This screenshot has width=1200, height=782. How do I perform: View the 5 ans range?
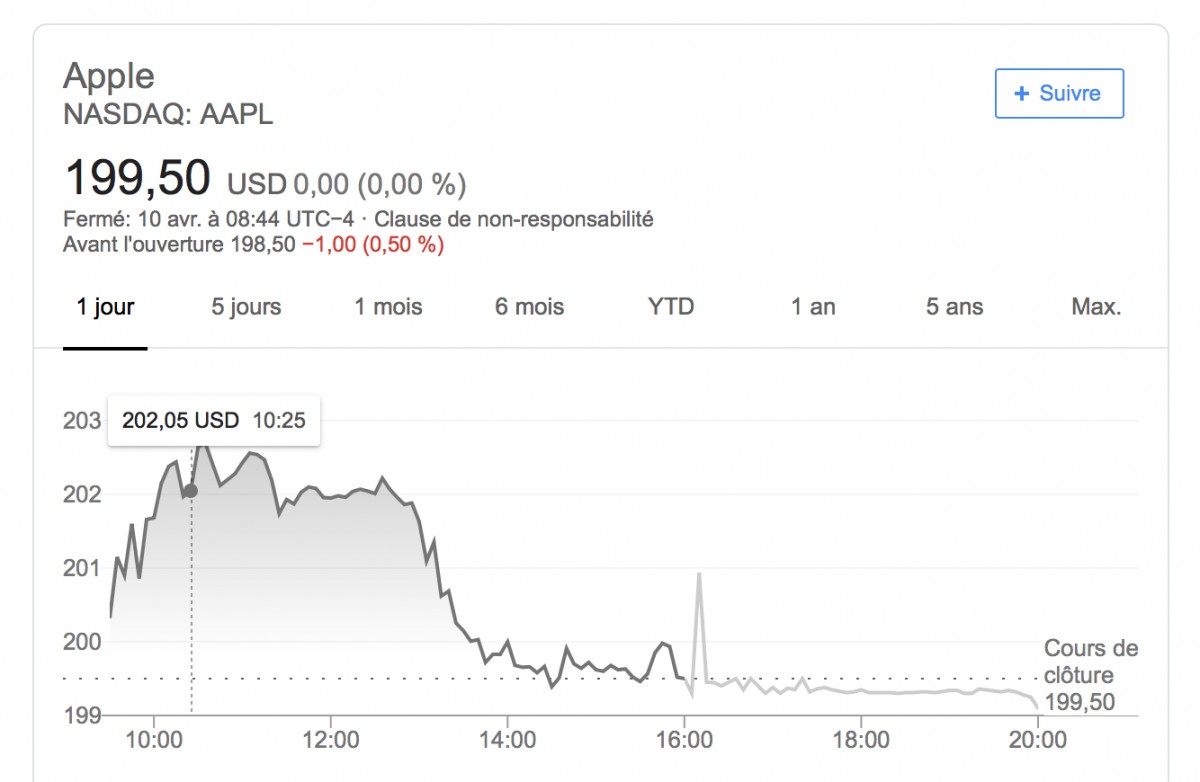tap(954, 307)
